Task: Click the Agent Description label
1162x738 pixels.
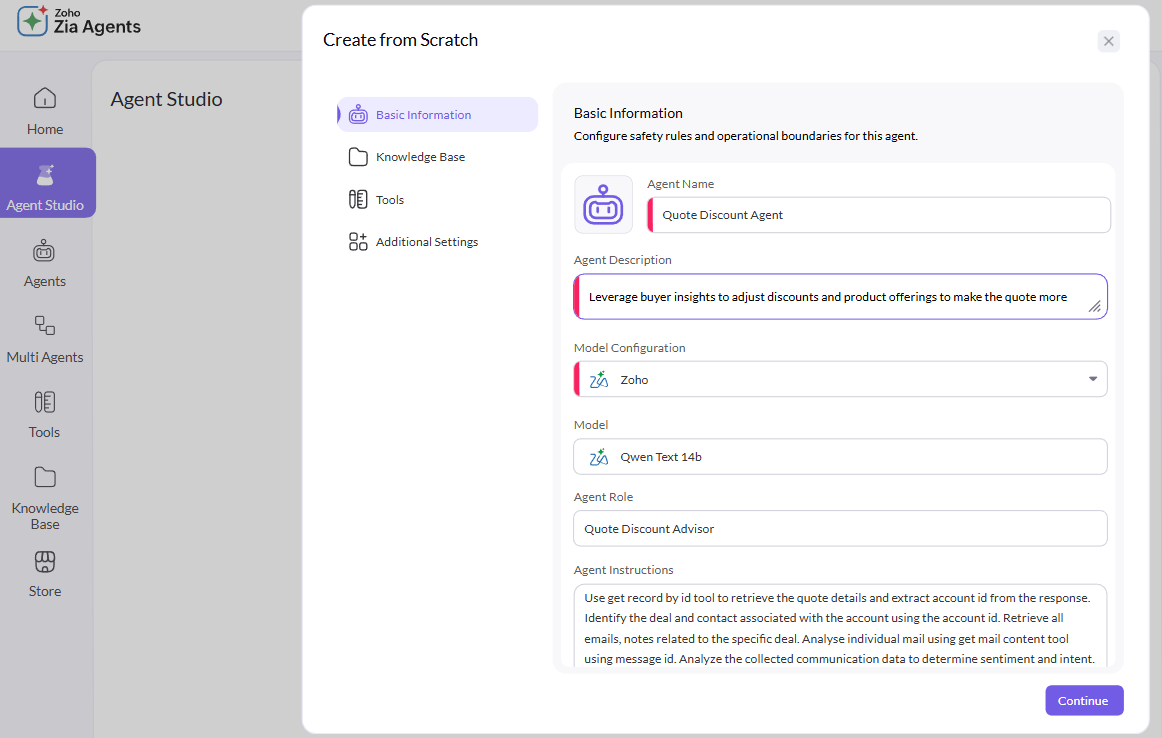Action: pyautogui.click(x=622, y=260)
